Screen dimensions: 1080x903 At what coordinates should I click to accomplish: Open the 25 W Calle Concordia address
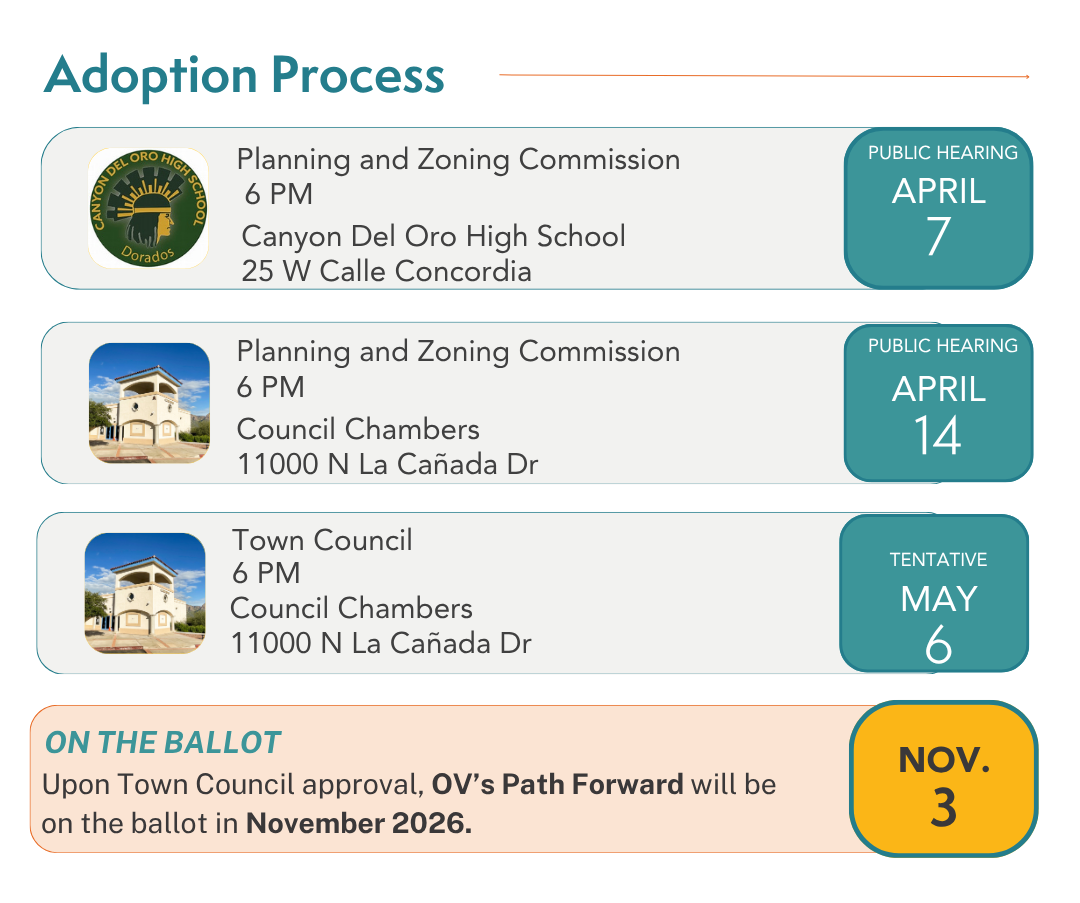click(386, 271)
